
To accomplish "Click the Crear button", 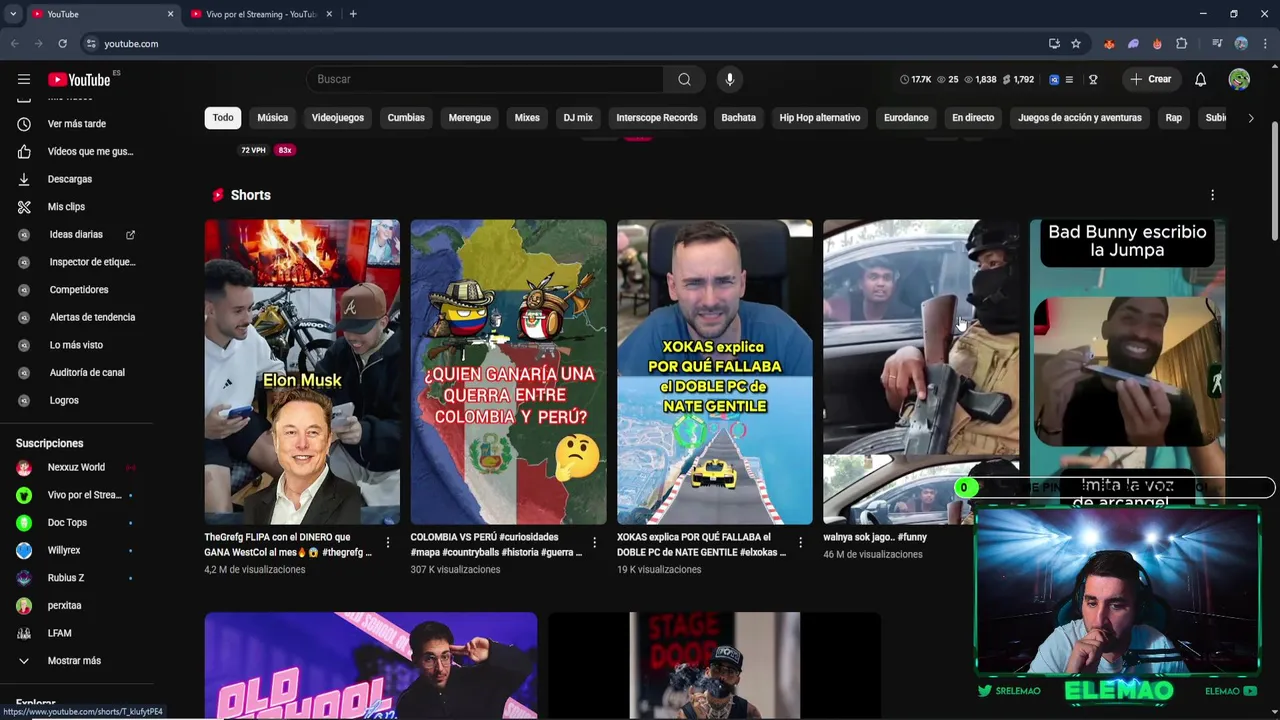I will tap(1151, 79).
